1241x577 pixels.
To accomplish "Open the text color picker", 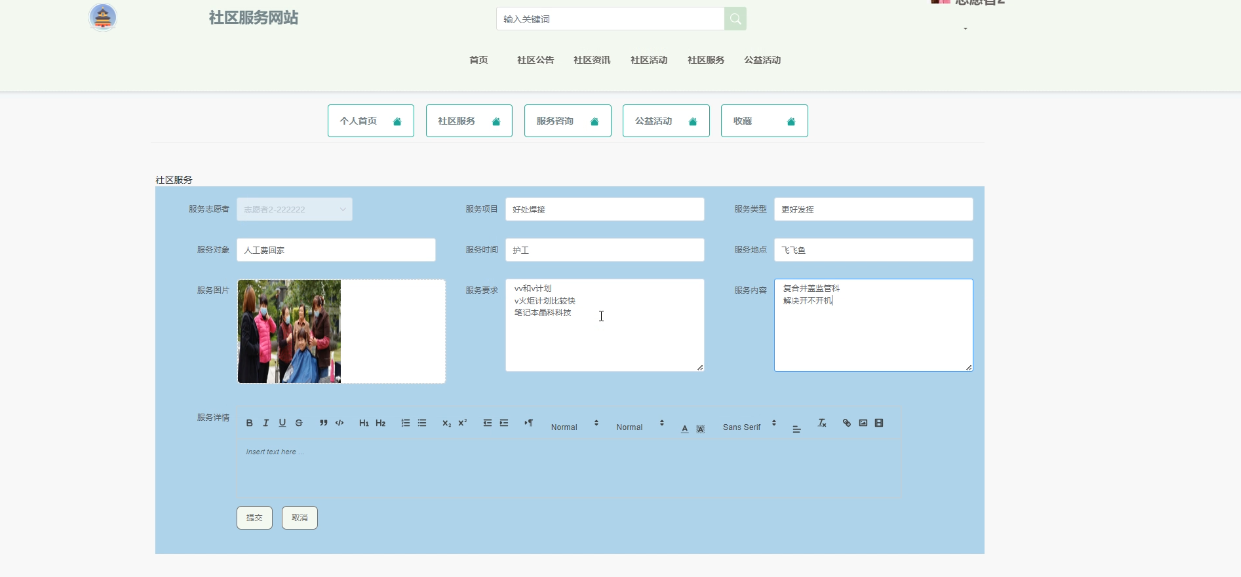I will tap(685, 428).
